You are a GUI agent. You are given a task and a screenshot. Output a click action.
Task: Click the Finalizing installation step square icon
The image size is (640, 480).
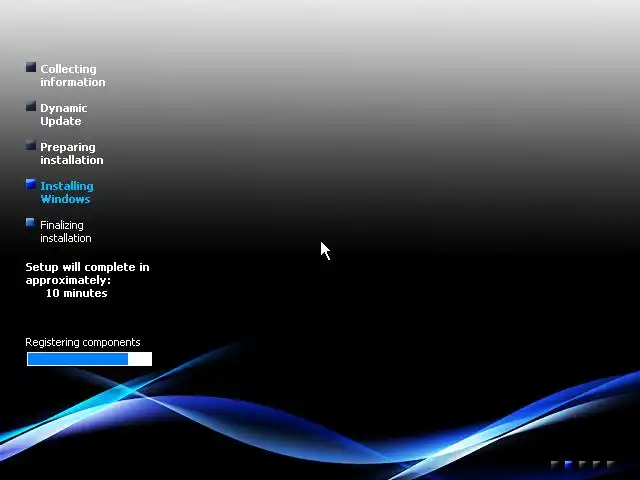pyautogui.click(x=31, y=222)
